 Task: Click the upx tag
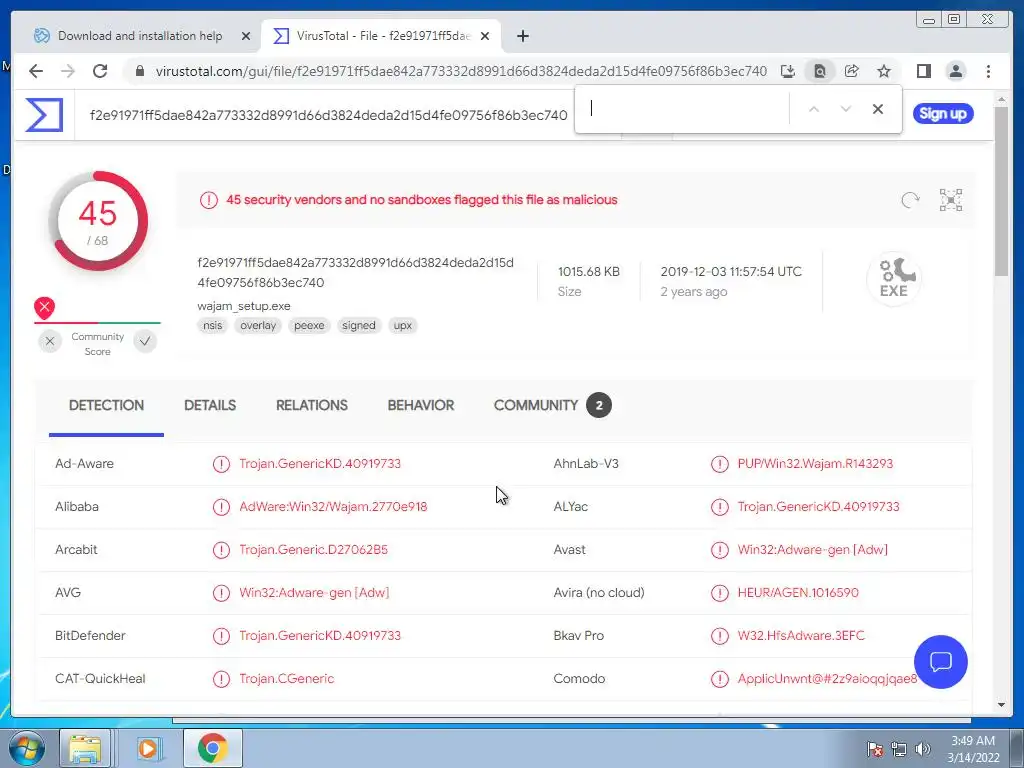[x=403, y=325]
